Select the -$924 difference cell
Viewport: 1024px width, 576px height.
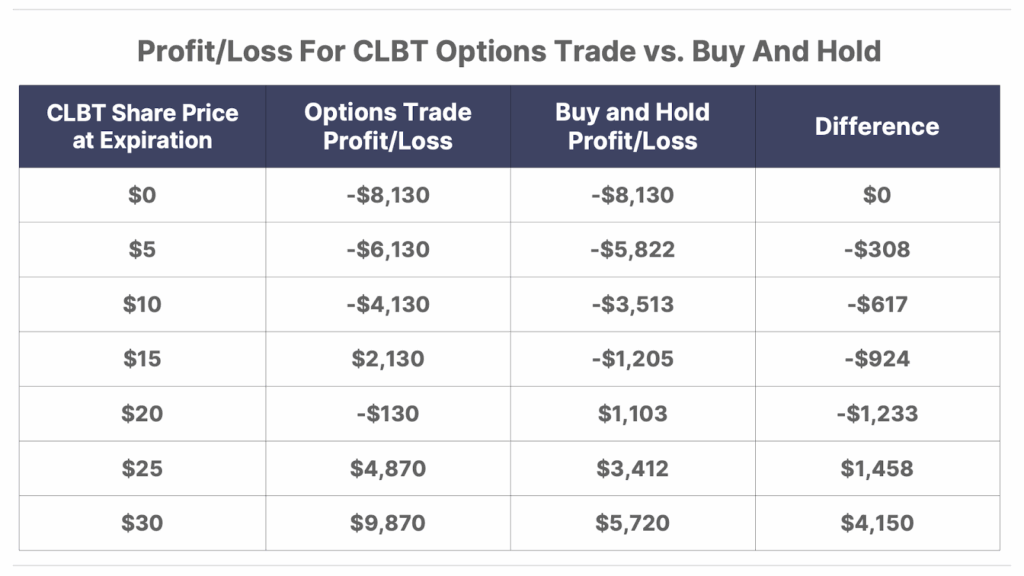(x=877, y=359)
